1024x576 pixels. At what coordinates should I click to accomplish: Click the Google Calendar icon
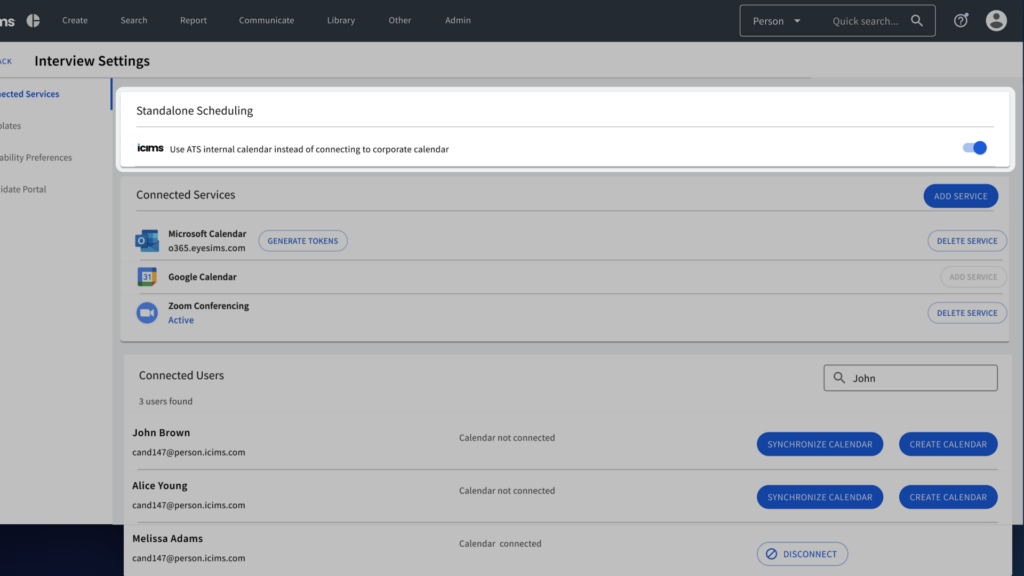(x=147, y=277)
